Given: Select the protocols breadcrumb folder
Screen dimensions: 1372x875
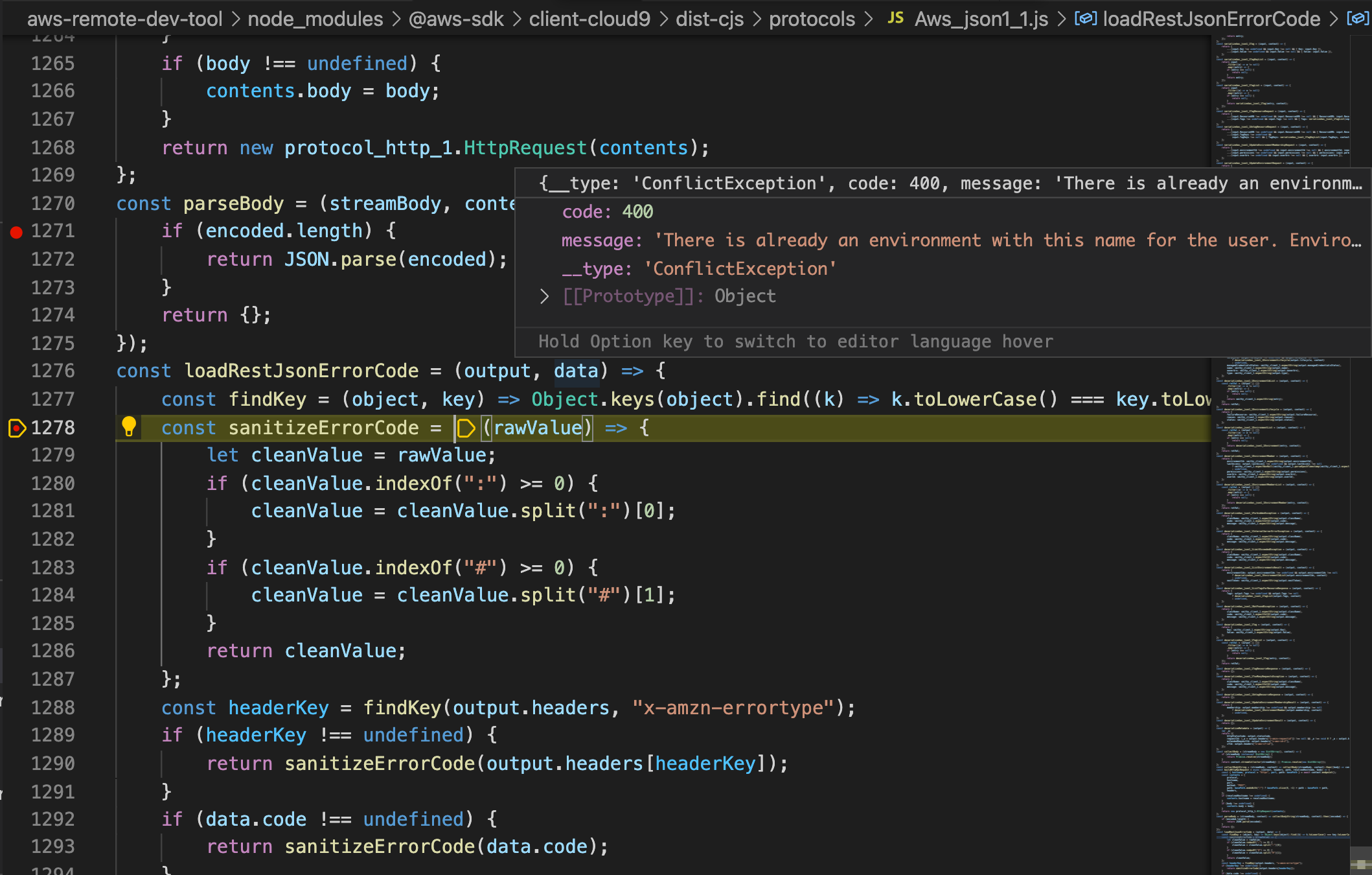Looking at the screenshot, I should click(x=812, y=19).
